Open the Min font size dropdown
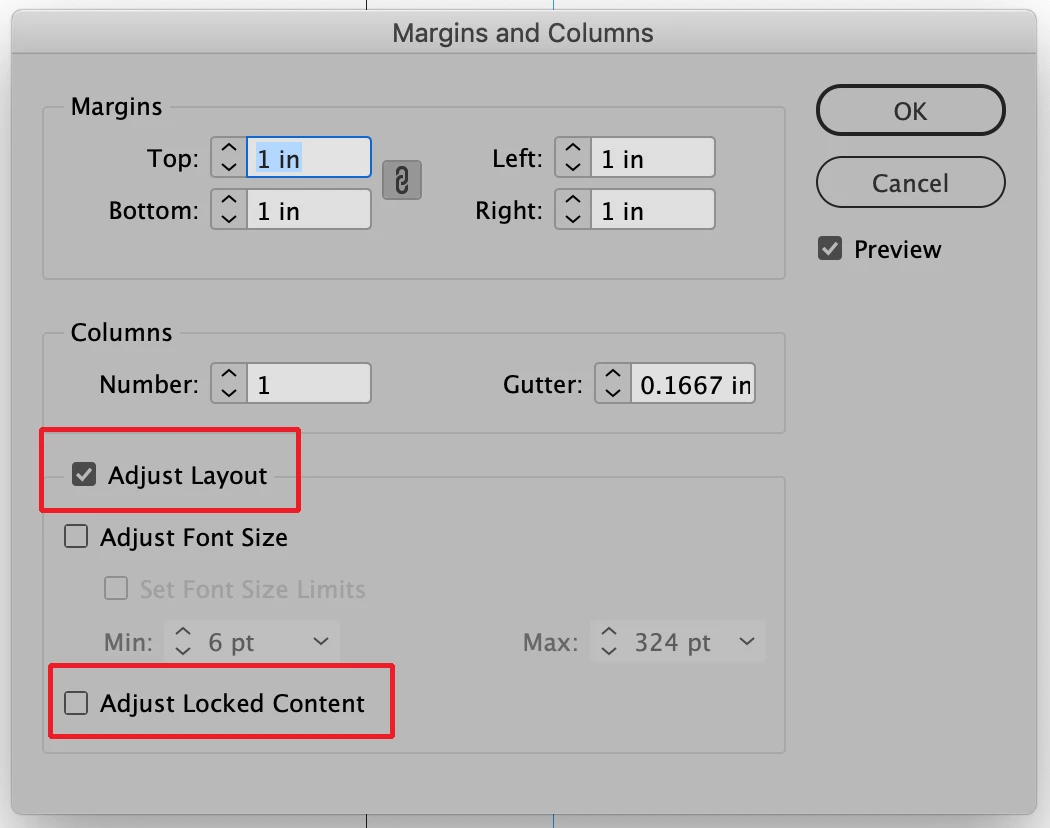Viewport: 1050px width, 828px height. pyautogui.click(x=321, y=642)
